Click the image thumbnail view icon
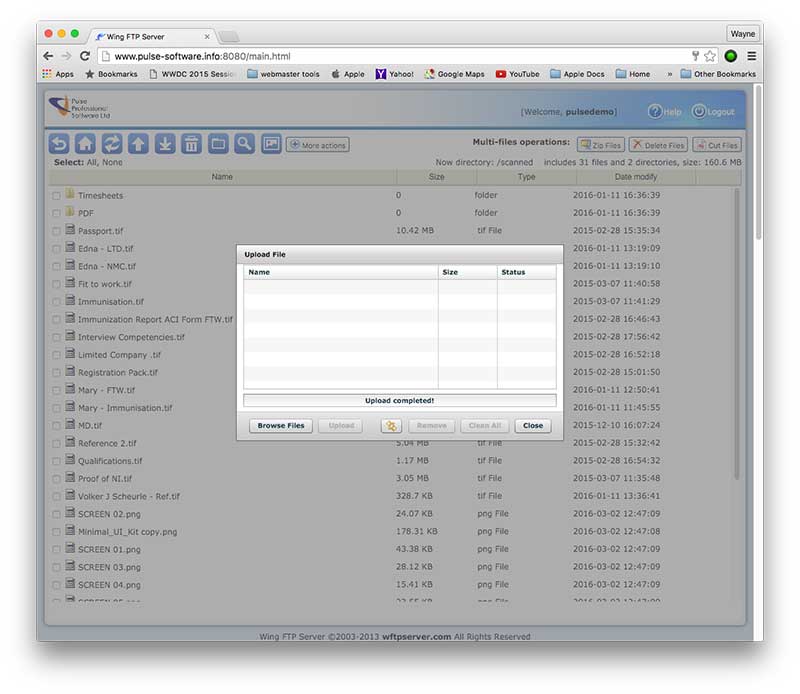 coord(271,144)
